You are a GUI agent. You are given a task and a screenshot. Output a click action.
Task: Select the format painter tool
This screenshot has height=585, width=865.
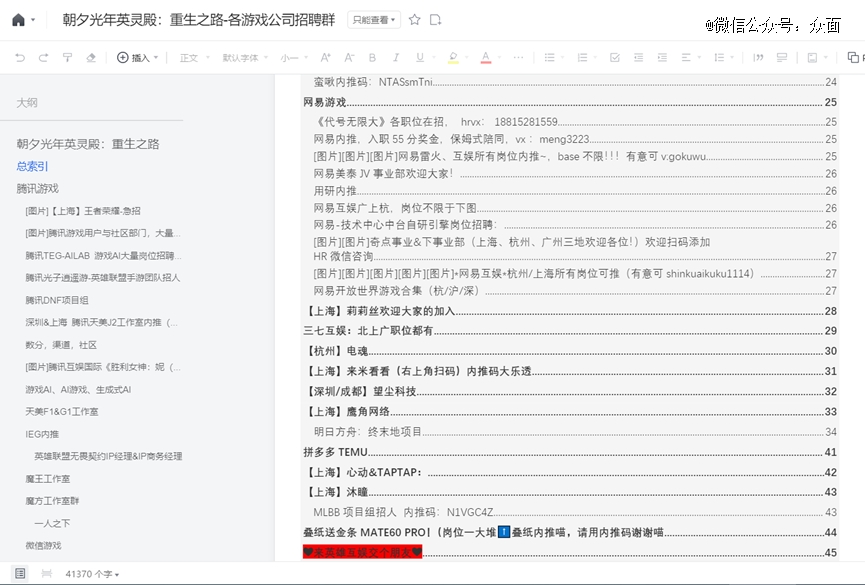click(x=67, y=57)
